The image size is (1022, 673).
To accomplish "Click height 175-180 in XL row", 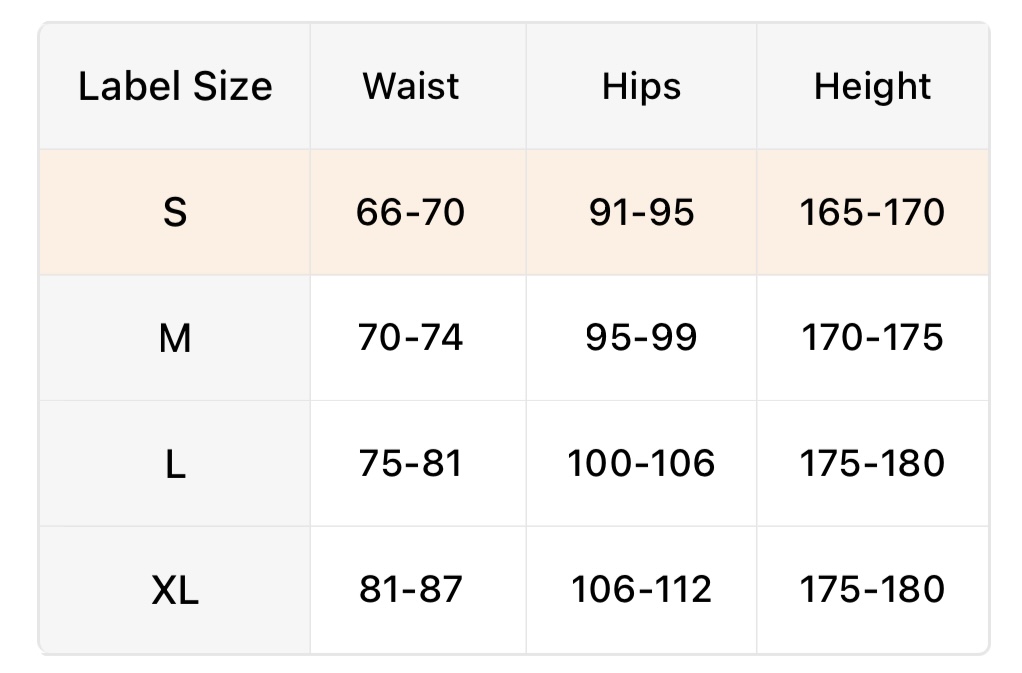I will tap(872, 590).
